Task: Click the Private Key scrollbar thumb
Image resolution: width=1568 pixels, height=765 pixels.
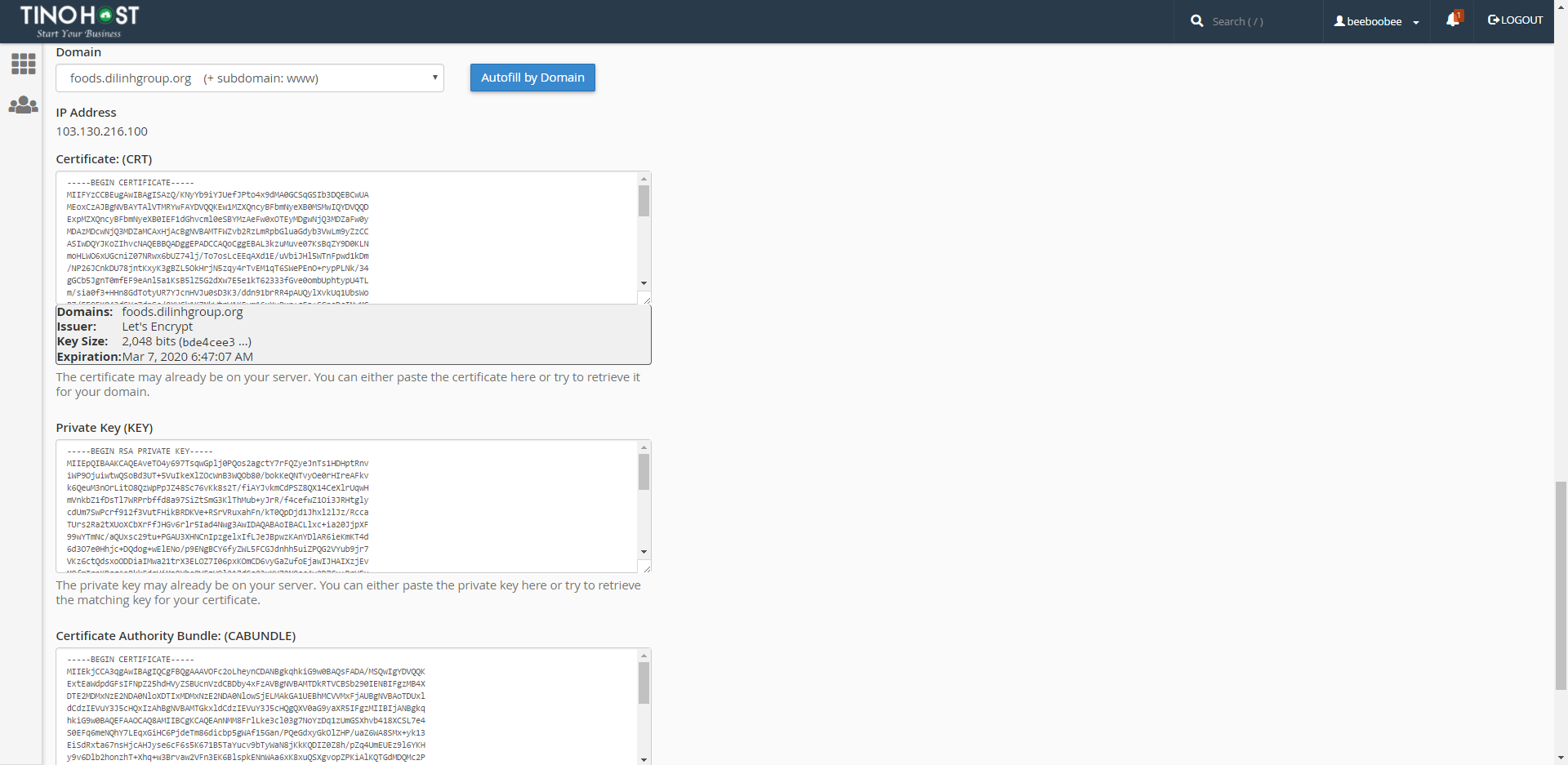Action: tap(644, 472)
